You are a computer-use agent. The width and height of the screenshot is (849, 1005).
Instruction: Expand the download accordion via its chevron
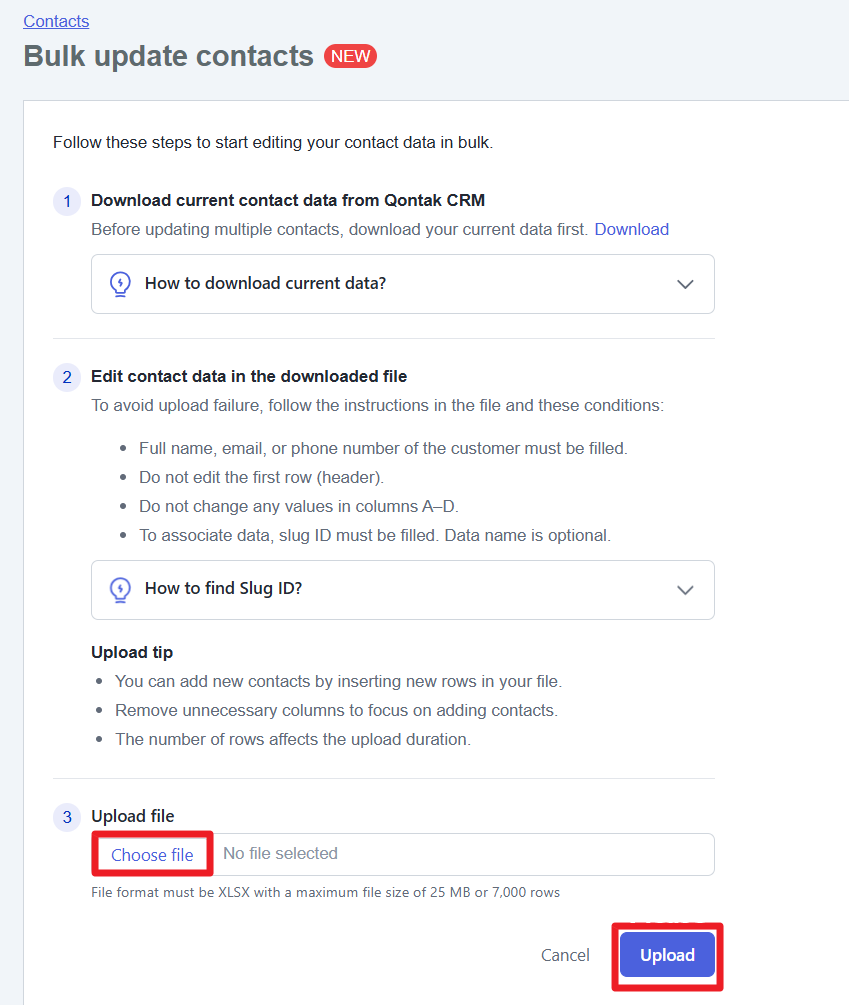tap(685, 284)
